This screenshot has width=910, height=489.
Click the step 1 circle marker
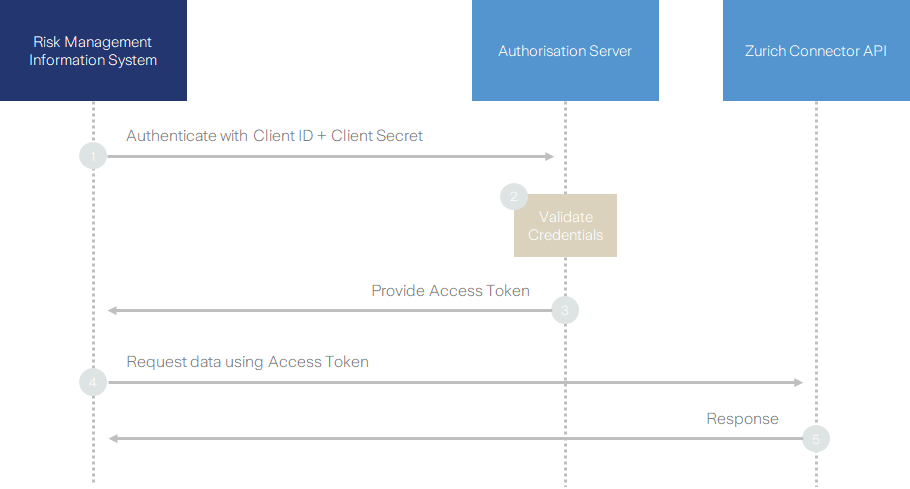[x=93, y=157]
